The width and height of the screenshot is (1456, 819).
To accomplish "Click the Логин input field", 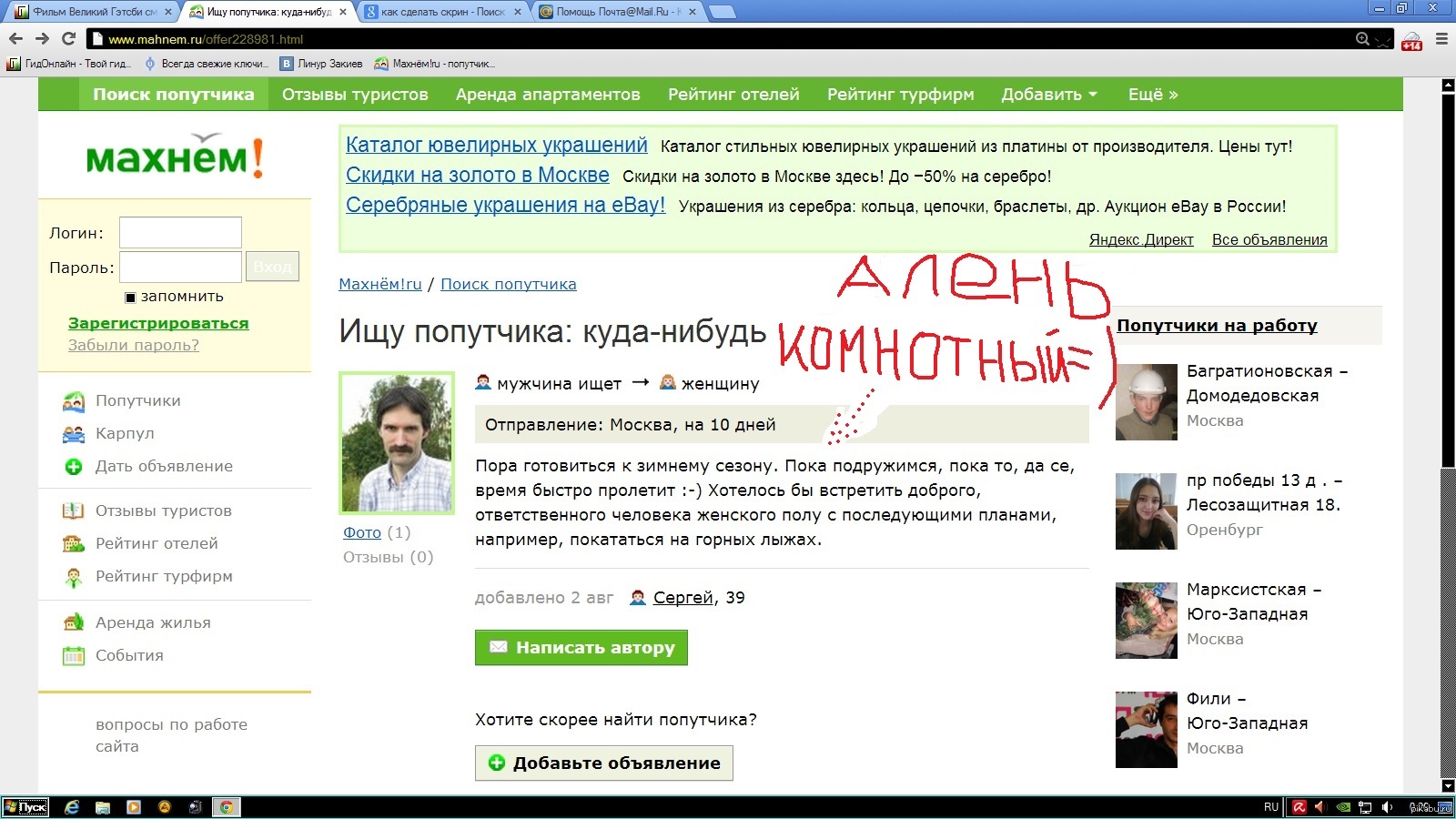I will point(180,233).
